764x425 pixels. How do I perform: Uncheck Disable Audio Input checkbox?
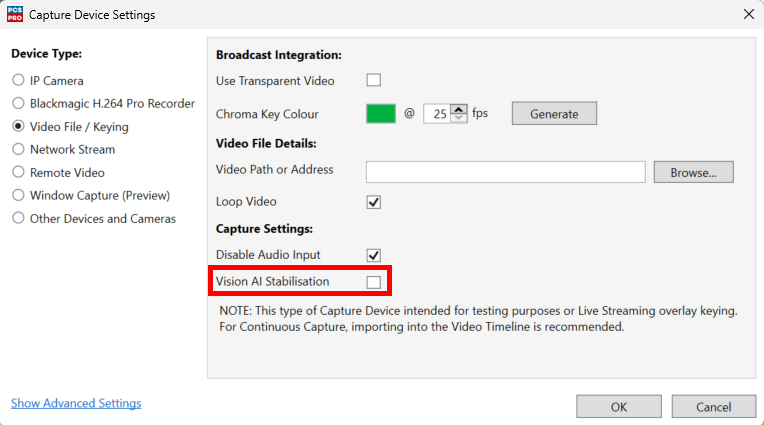(374, 255)
